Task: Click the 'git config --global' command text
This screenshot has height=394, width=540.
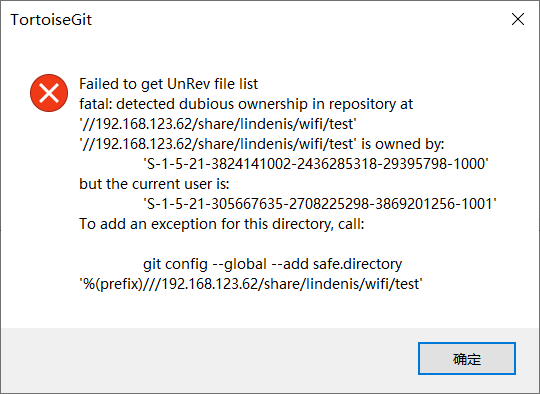Action: coord(205,264)
